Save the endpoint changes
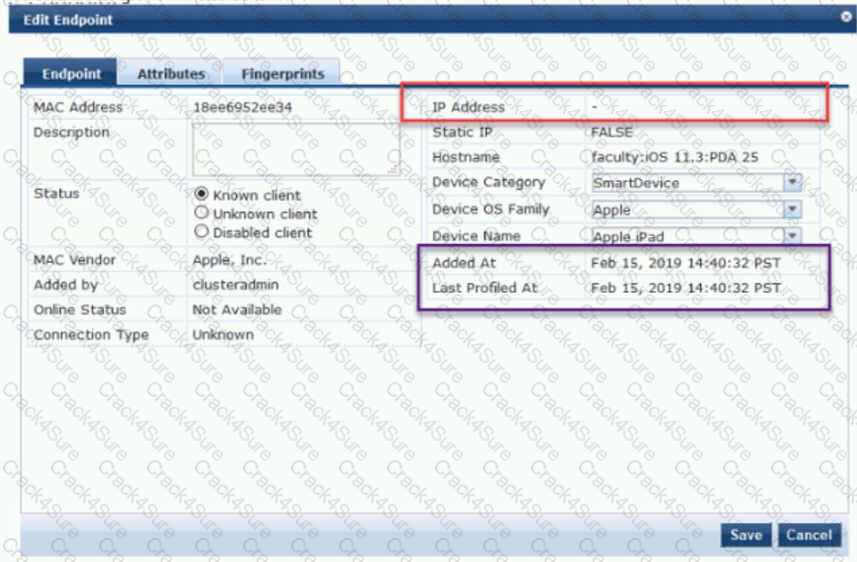 click(x=745, y=535)
